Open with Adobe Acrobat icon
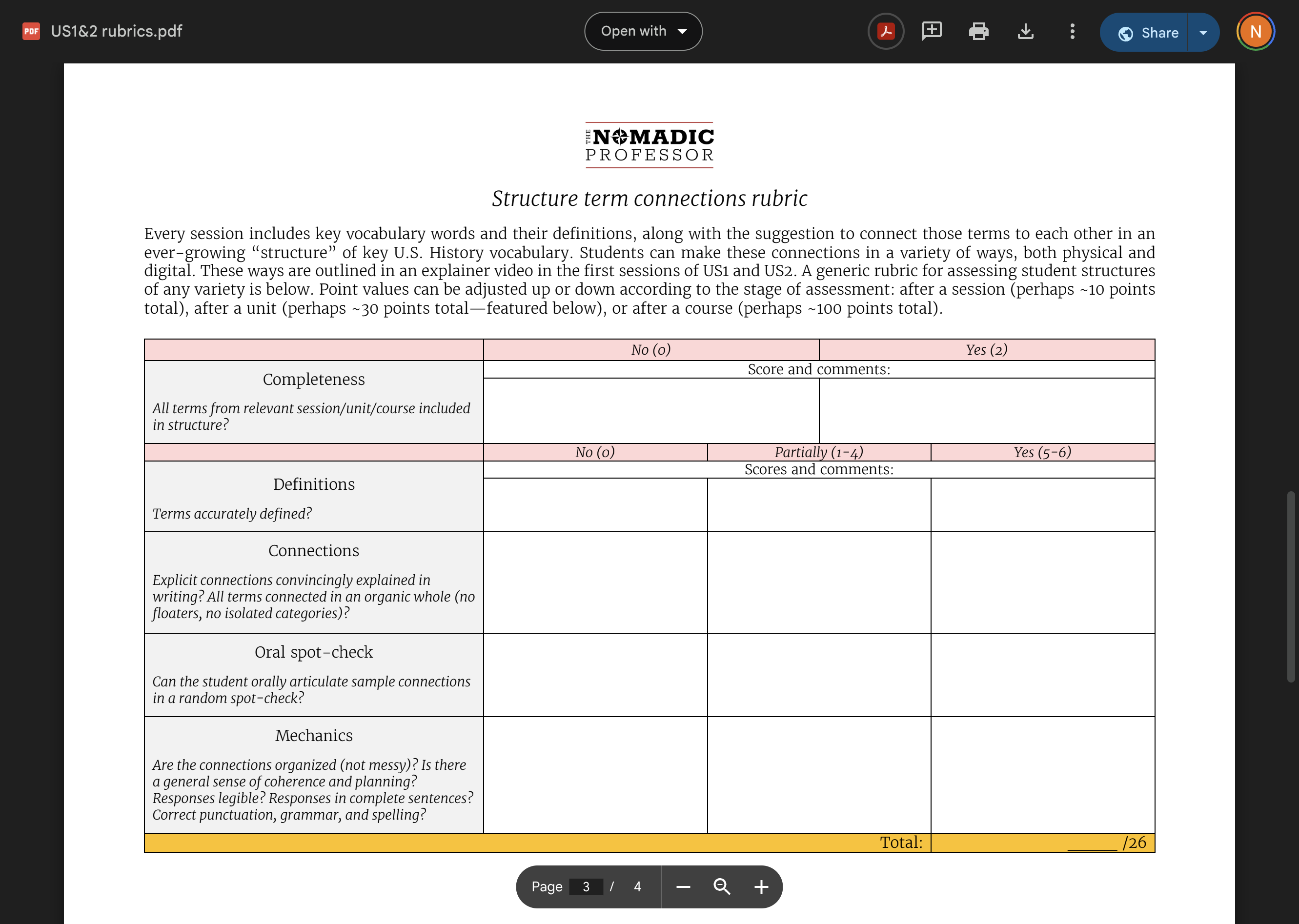 [885, 31]
